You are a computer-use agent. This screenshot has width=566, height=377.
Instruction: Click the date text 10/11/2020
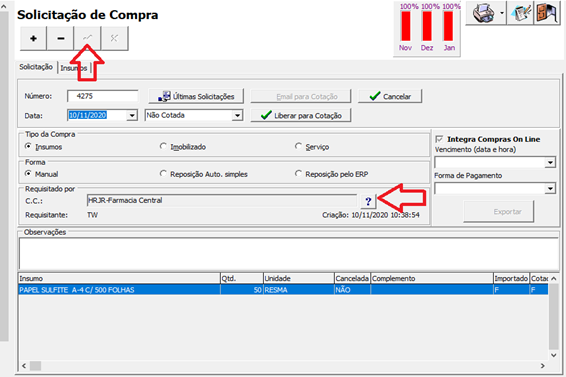[88, 115]
